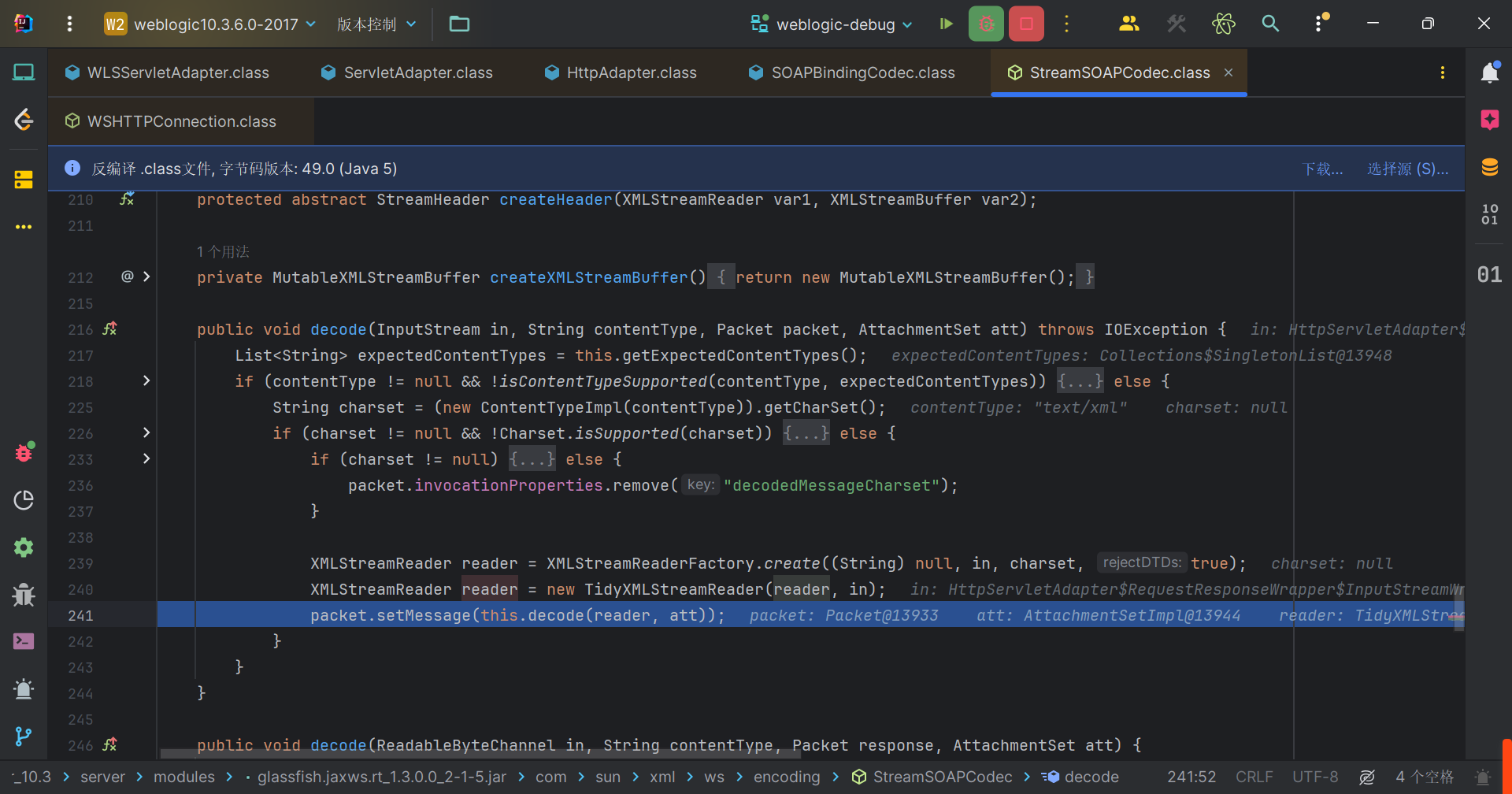Image resolution: width=1512 pixels, height=794 pixels.
Task: Click the folded {...} placeholder on line 233
Action: 532,459
